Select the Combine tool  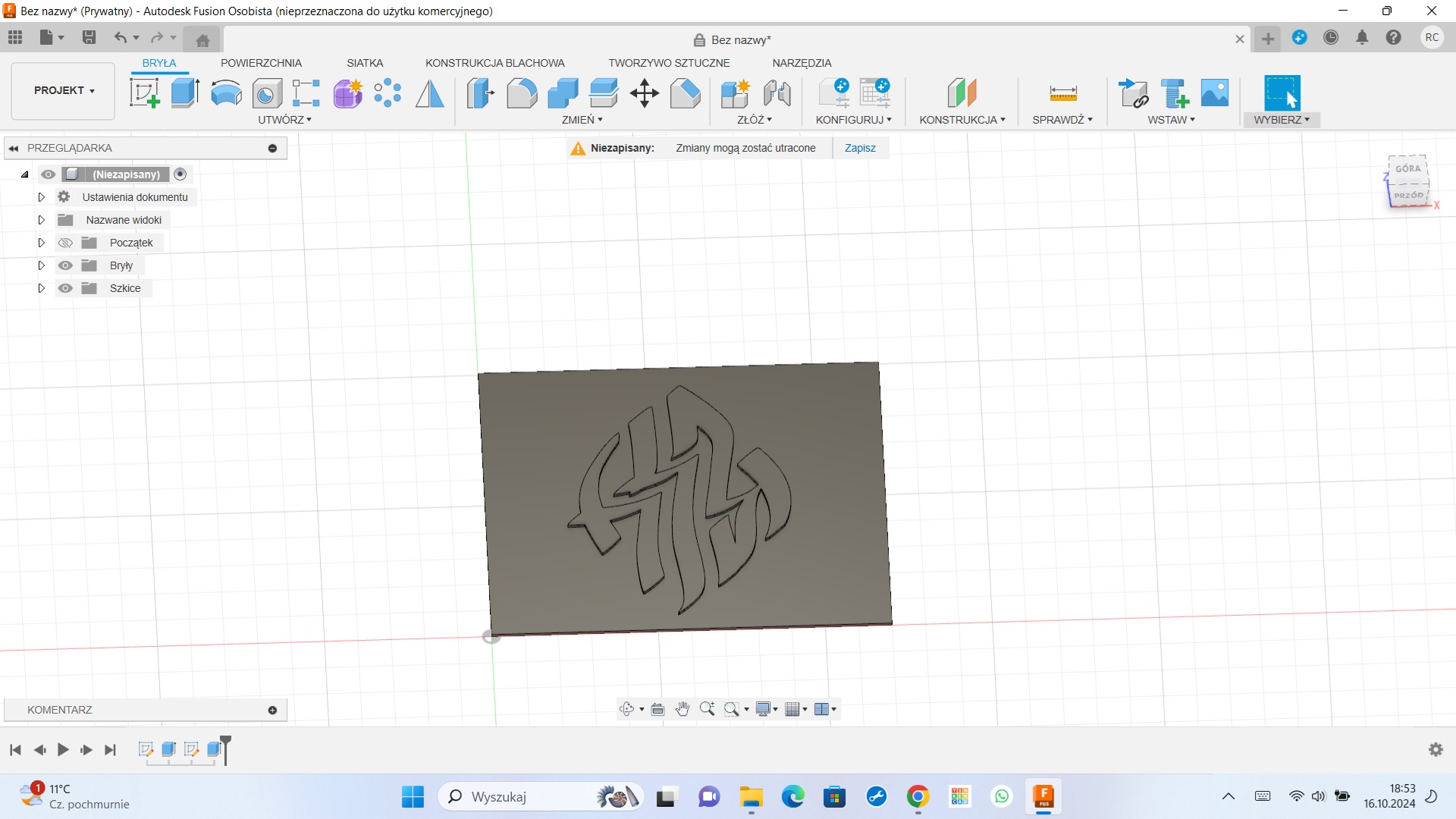click(563, 93)
